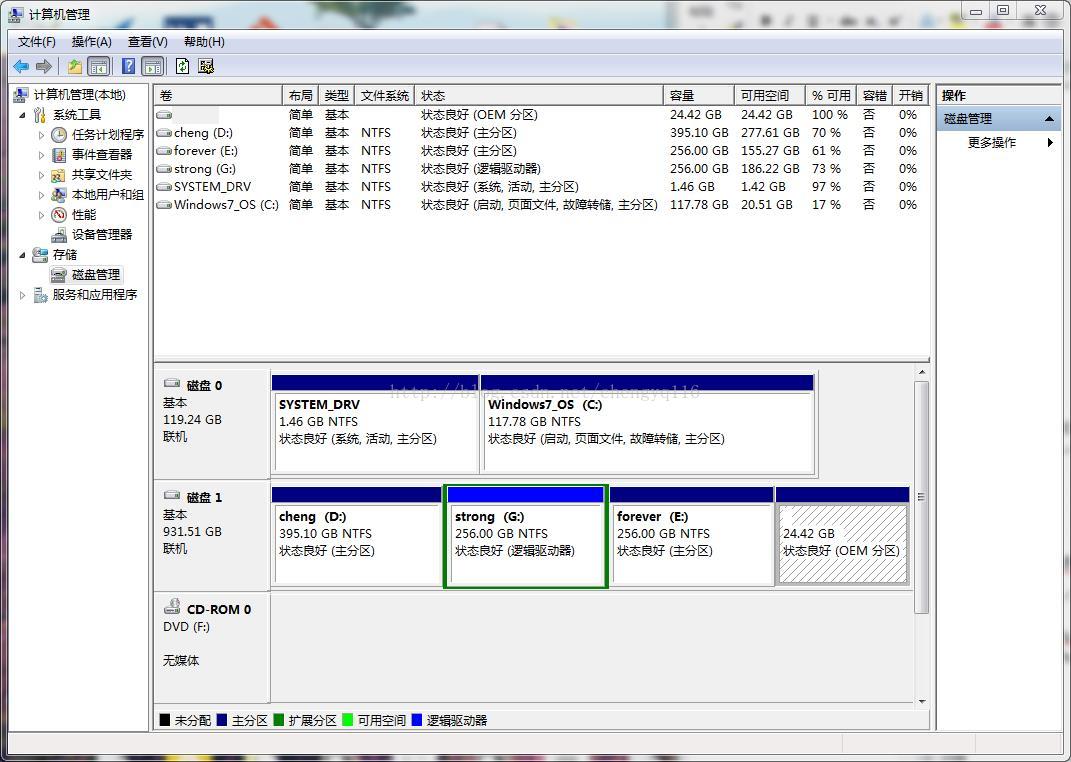Select the 本地用户和组 icon
This screenshot has width=1071, height=762.
(x=59, y=195)
